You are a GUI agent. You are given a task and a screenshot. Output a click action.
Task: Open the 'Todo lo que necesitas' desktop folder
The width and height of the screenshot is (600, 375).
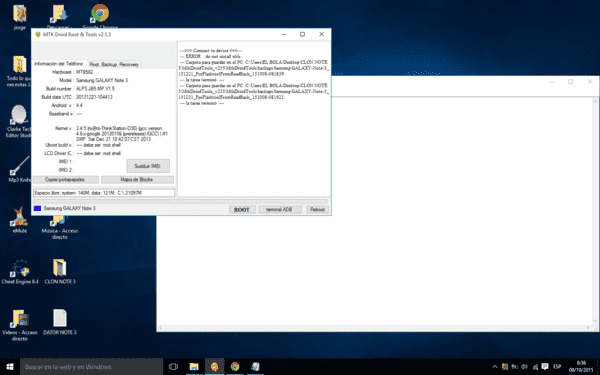19,71
